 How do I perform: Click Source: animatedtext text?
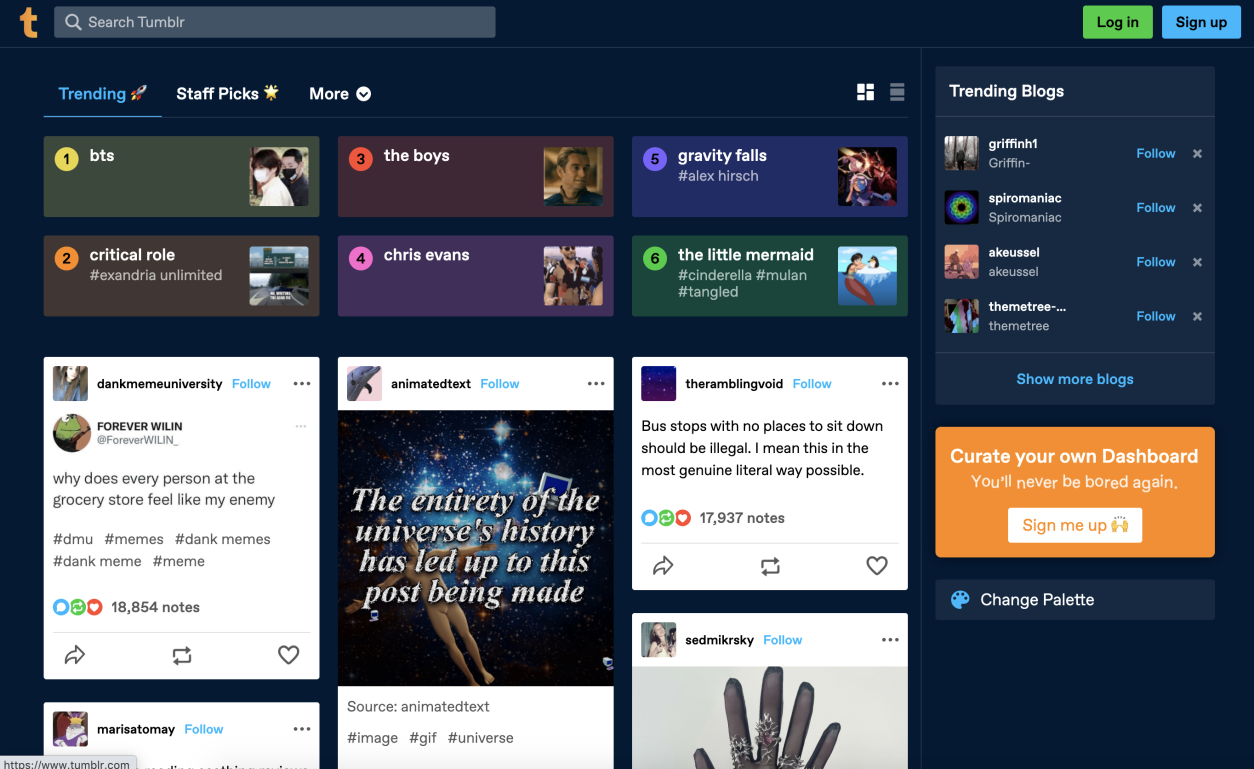418,706
